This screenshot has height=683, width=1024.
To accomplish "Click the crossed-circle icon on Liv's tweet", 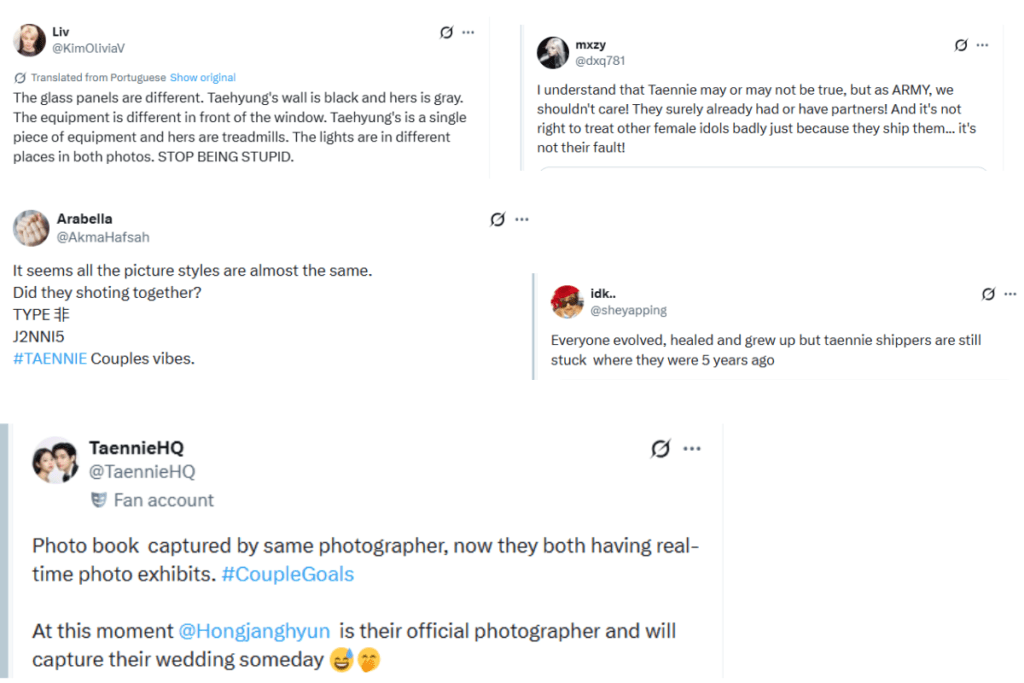I will [x=446, y=31].
